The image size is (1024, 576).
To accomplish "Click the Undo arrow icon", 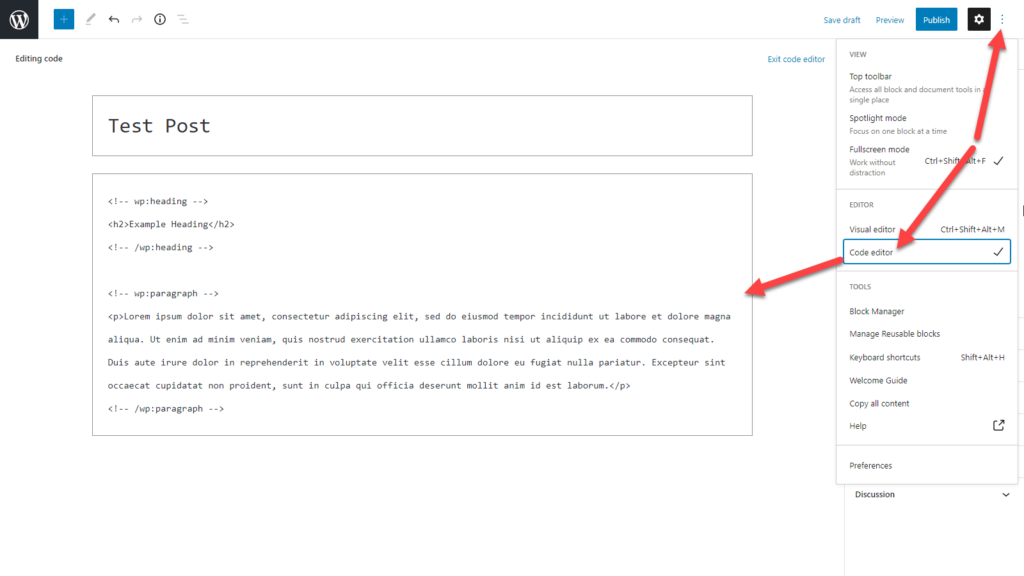I will pos(113,19).
